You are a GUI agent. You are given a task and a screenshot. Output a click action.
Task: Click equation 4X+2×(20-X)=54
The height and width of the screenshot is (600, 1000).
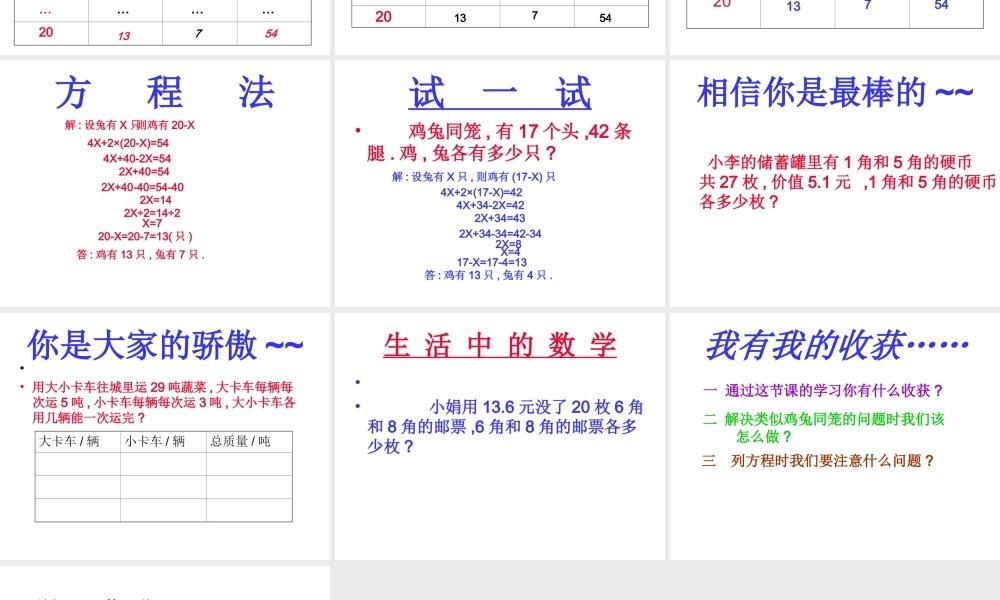[x=128, y=143]
